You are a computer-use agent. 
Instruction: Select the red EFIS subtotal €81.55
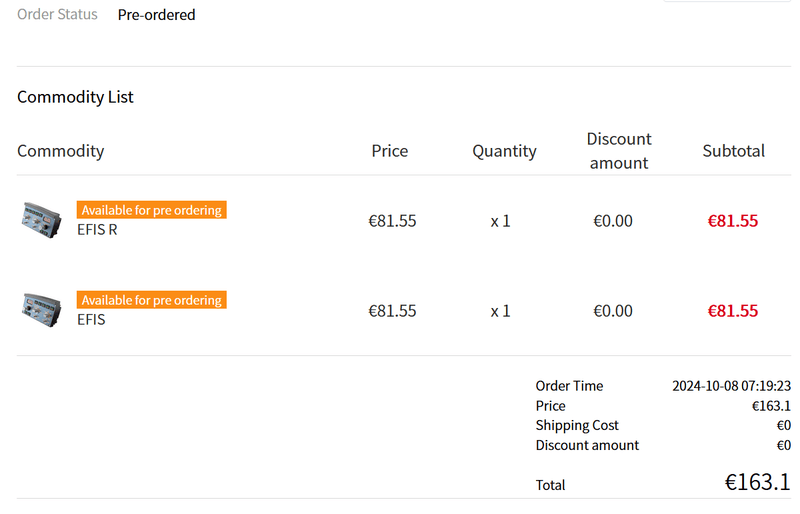pyautogui.click(x=733, y=310)
